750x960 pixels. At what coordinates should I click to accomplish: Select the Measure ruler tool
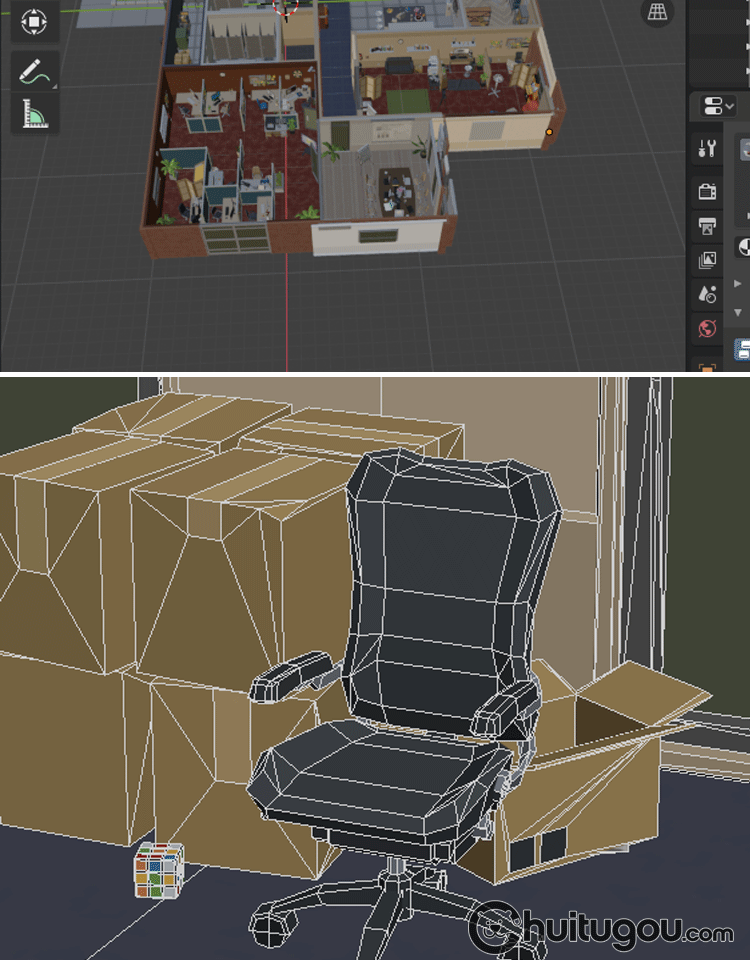(34, 114)
